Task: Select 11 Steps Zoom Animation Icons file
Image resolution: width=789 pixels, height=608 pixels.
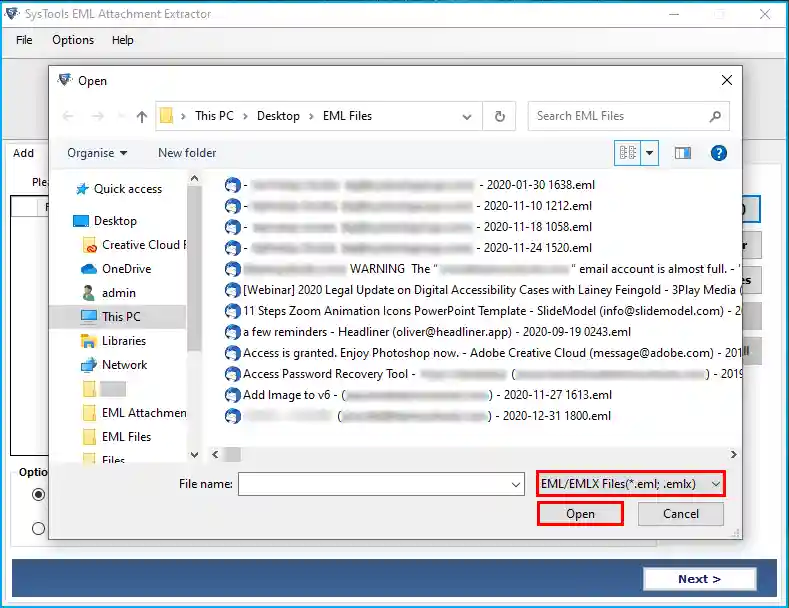Action: [x=483, y=311]
